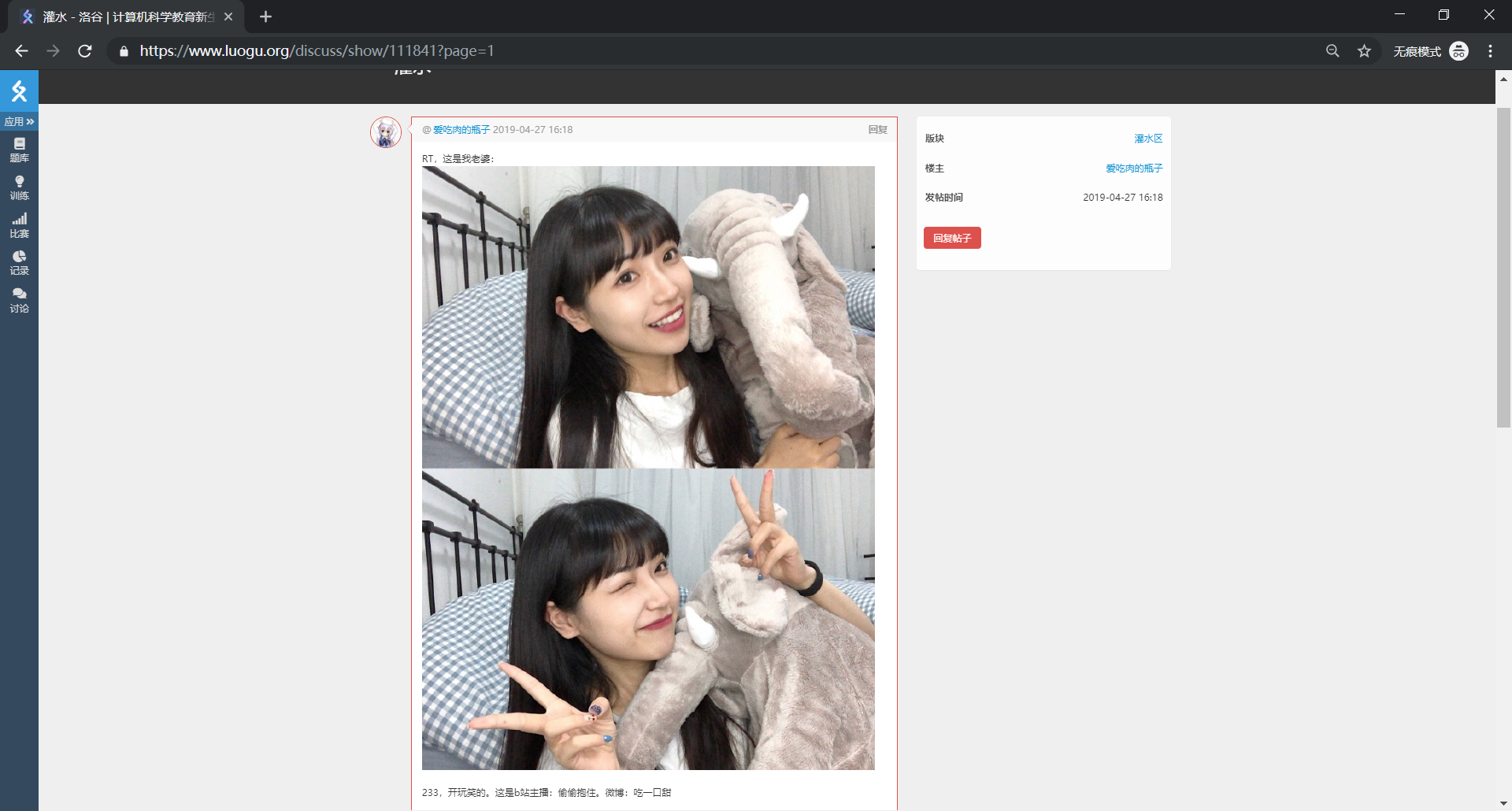Click the 楼主 label in the side panel
Screen dimensions: 1512x811
[x=935, y=168]
